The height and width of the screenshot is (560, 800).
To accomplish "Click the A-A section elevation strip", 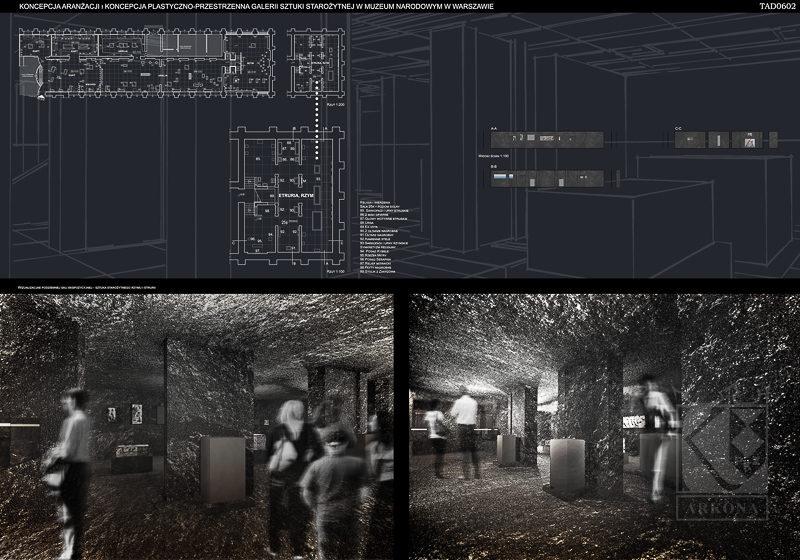I will 547,139.
